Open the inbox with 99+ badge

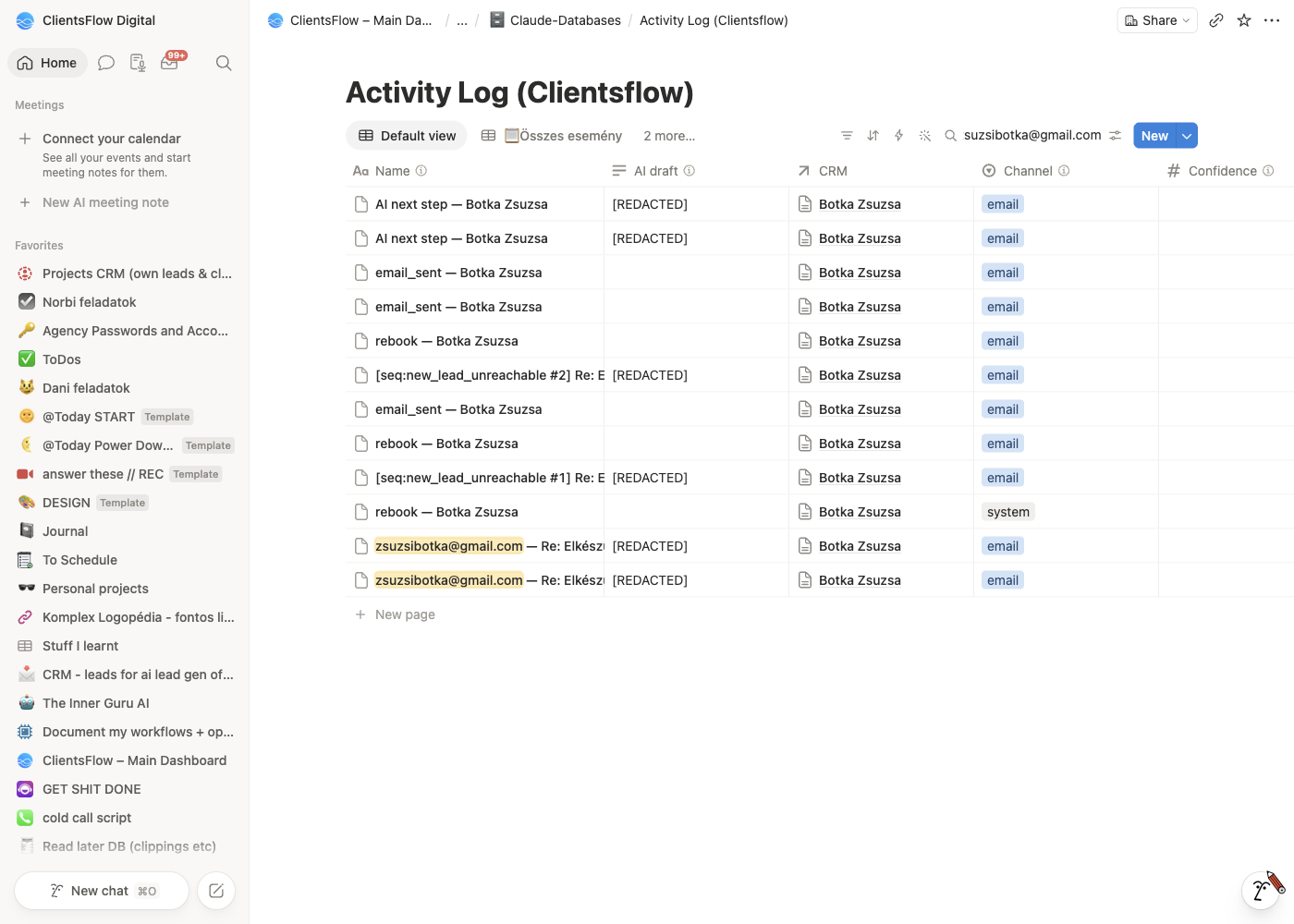(170, 62)
